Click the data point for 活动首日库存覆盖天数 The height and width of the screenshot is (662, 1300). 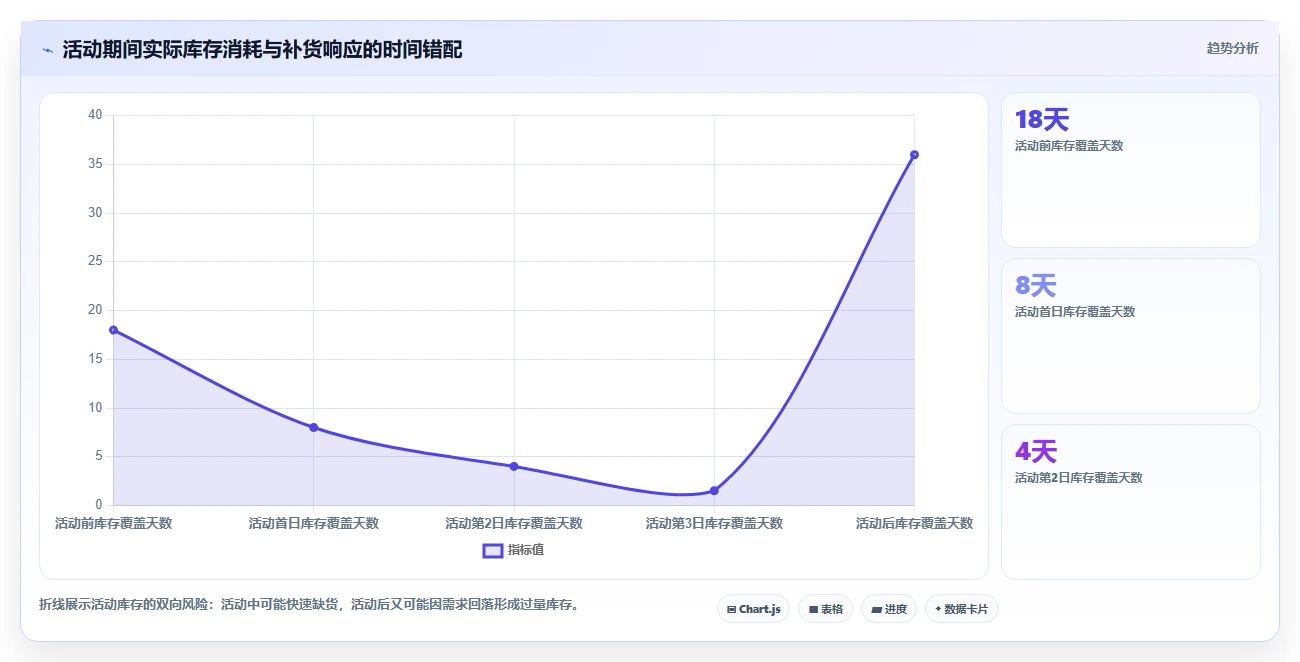pos(313,427)
